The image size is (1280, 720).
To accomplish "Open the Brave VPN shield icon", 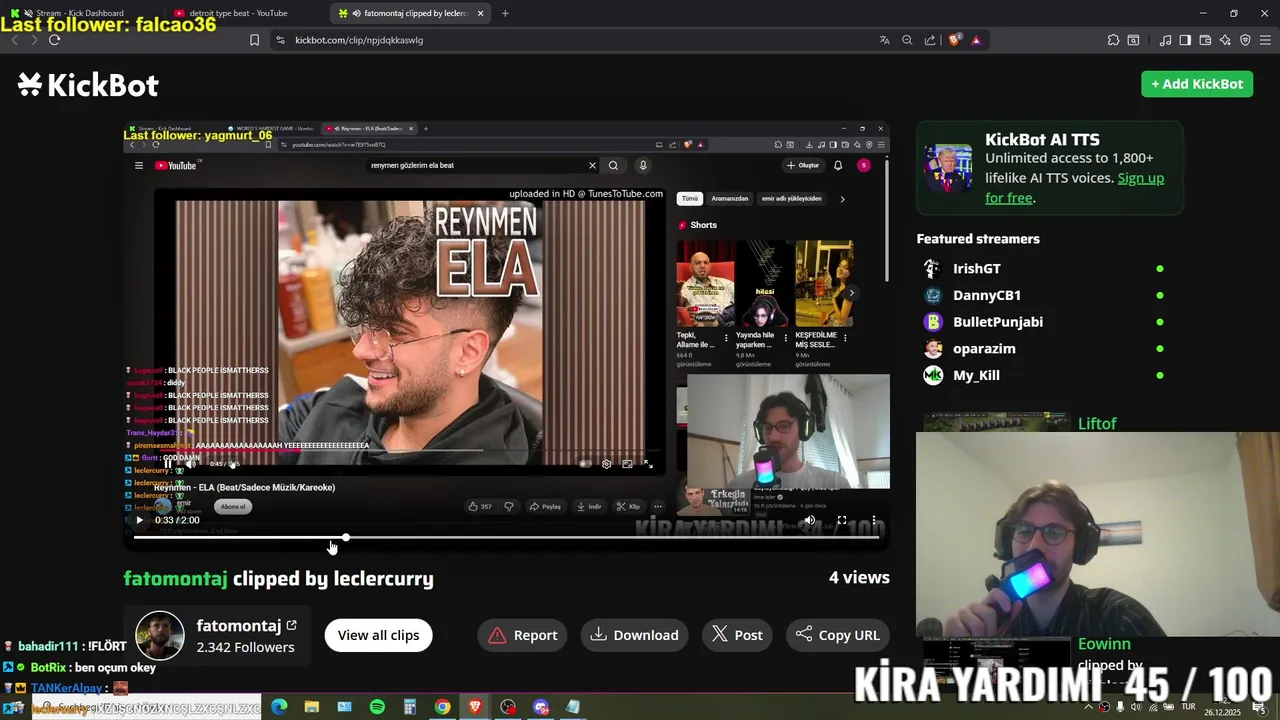I will pyautogui.click(x=1245, y=40).
